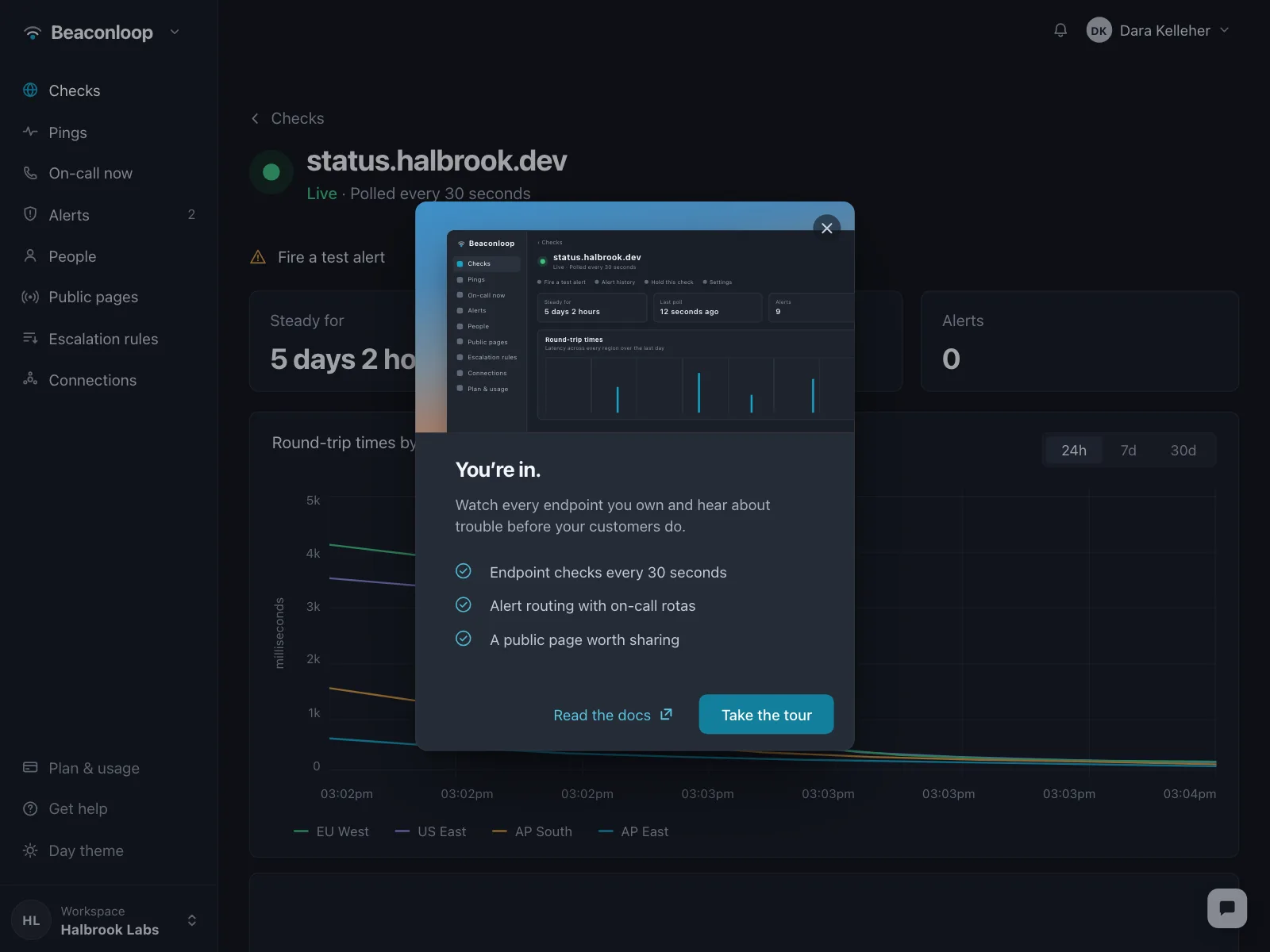Go back using the Checks chevron arrow
Viewport: 1270px width, 952px height.
(x=255, y=118)
